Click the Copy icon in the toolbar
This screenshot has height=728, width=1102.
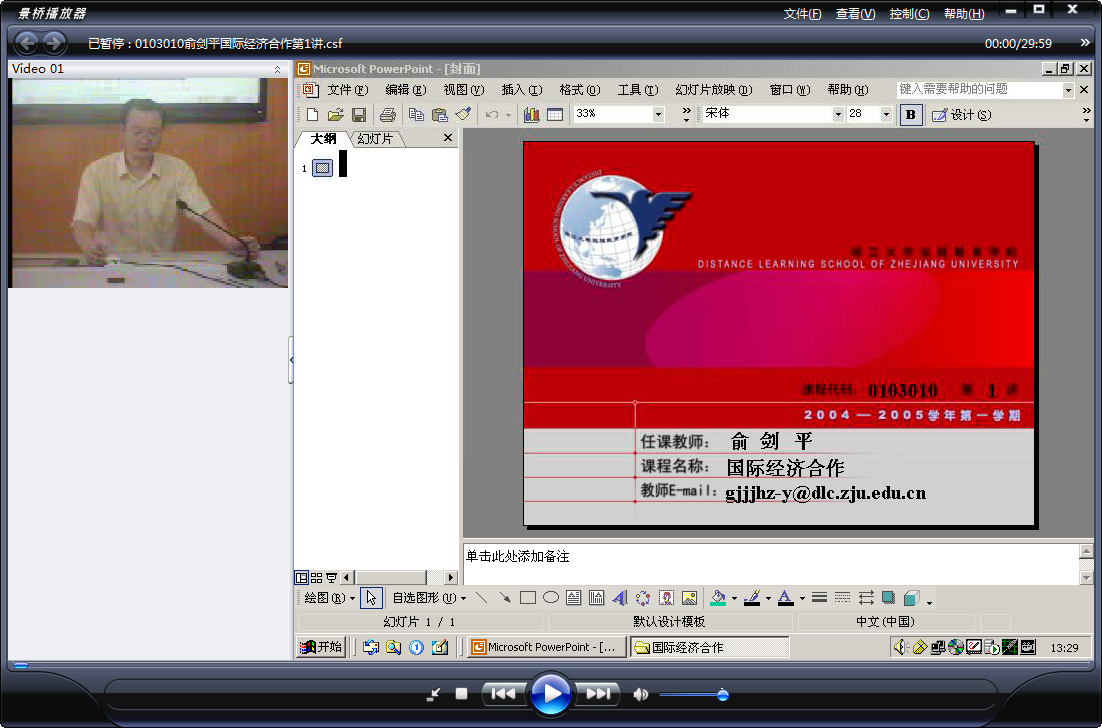tap(416, 114)
